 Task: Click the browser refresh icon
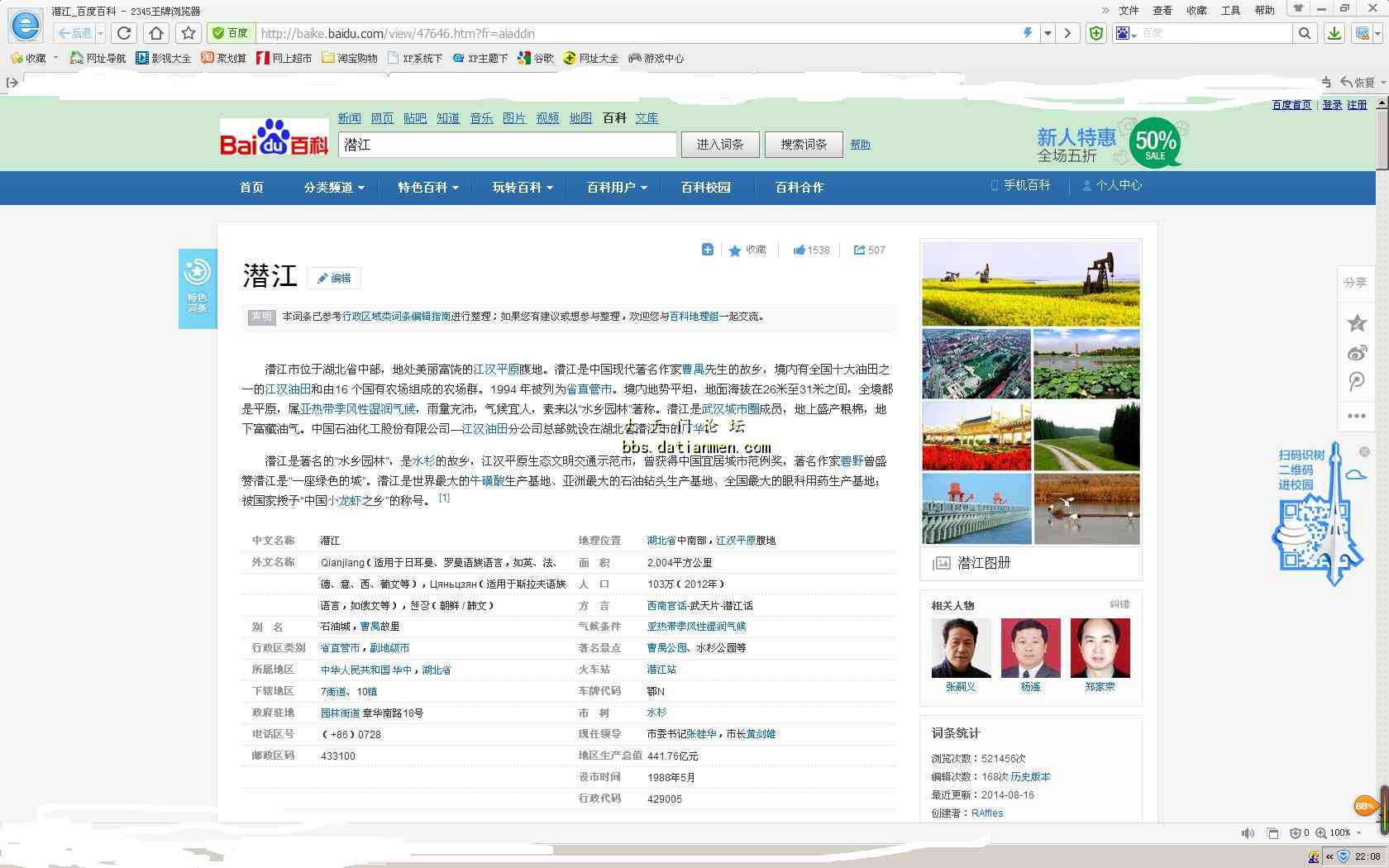(x=124, y=33)
